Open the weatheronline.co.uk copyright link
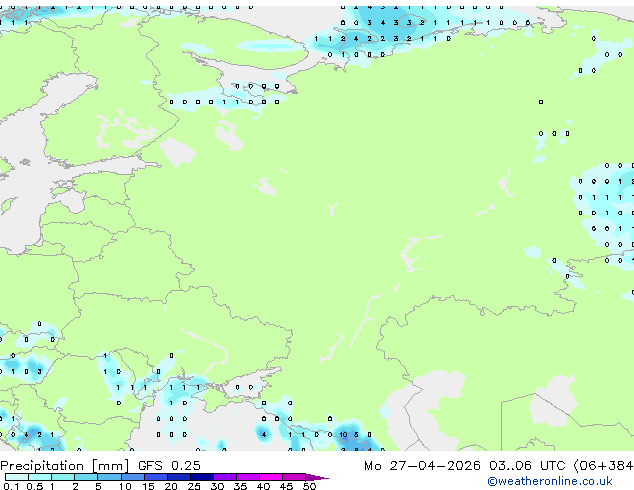 click(x=550, y=482)
